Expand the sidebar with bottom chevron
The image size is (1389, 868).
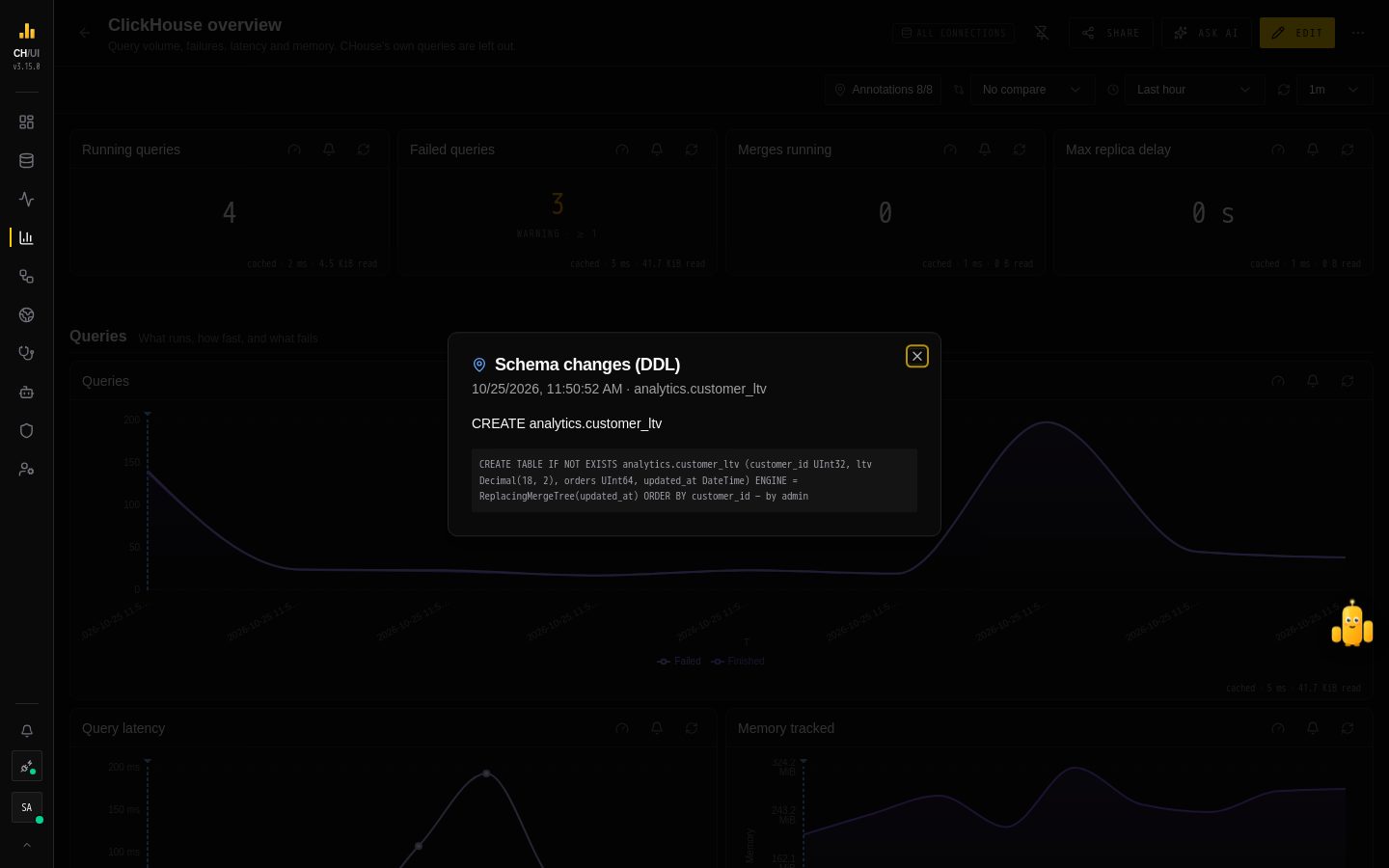point(27,845)
